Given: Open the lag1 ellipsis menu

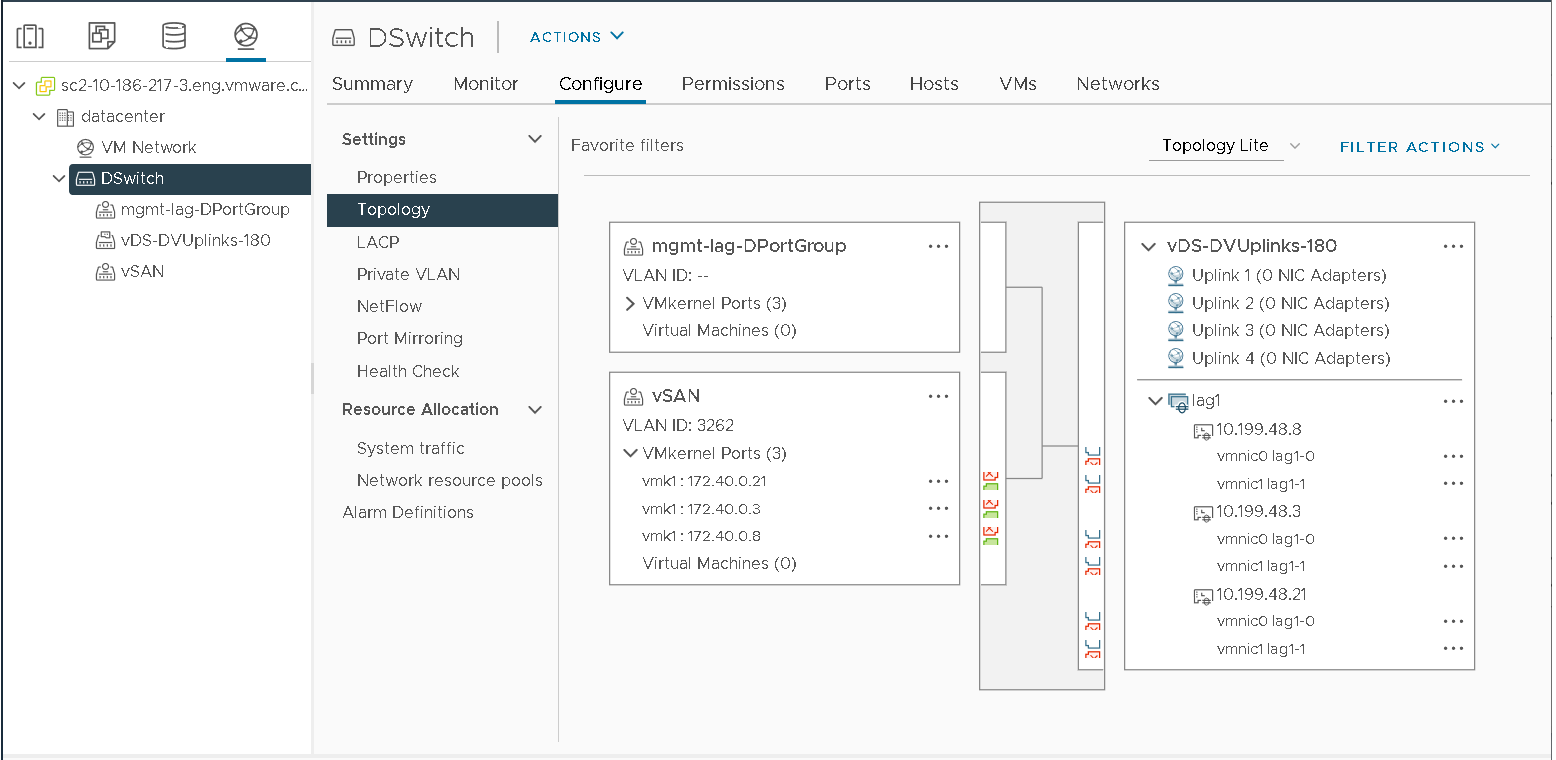Looking at the screenshot, I should [1453, 402].
